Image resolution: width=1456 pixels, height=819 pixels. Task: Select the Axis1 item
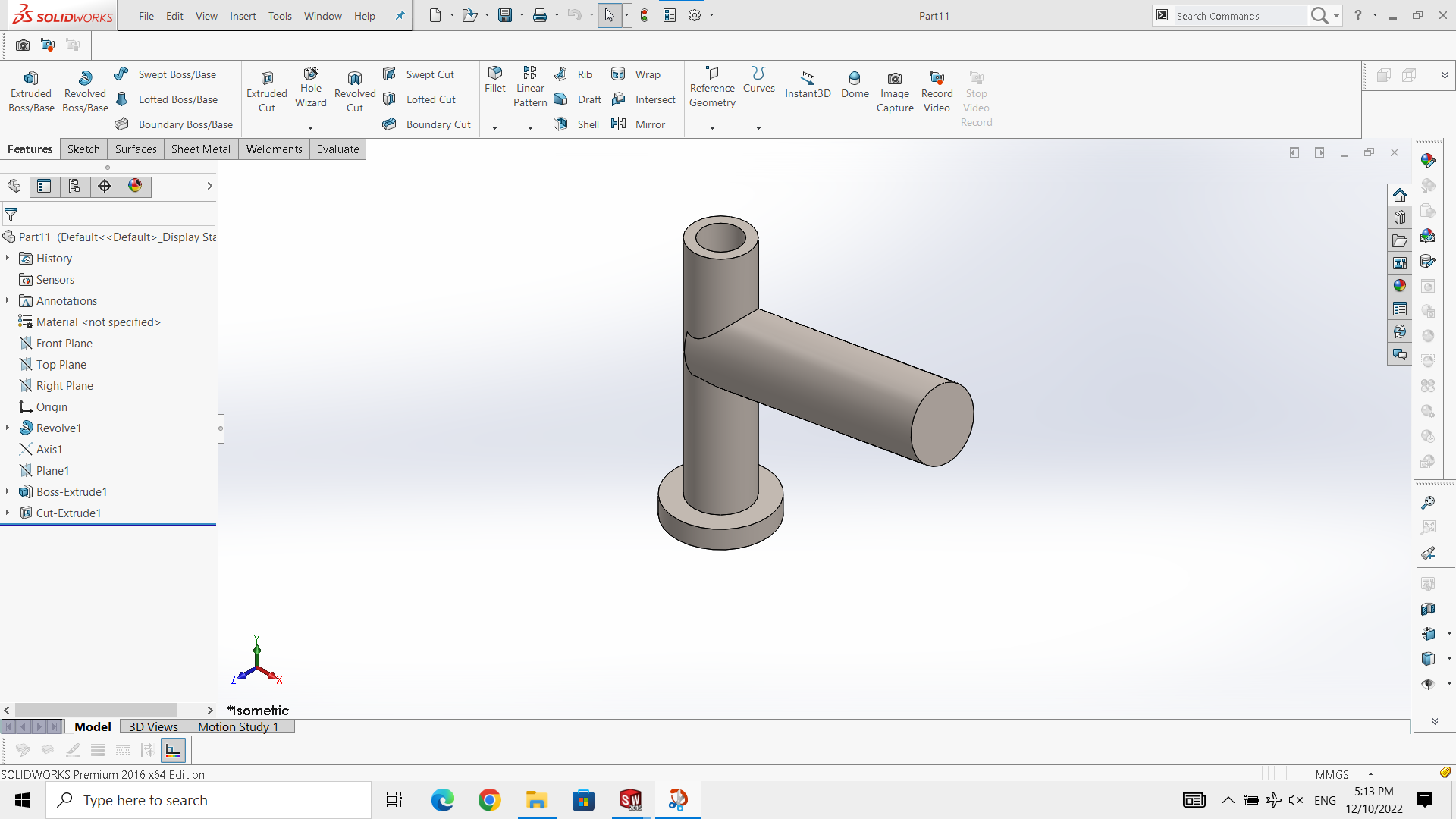(x=41, y=450)
